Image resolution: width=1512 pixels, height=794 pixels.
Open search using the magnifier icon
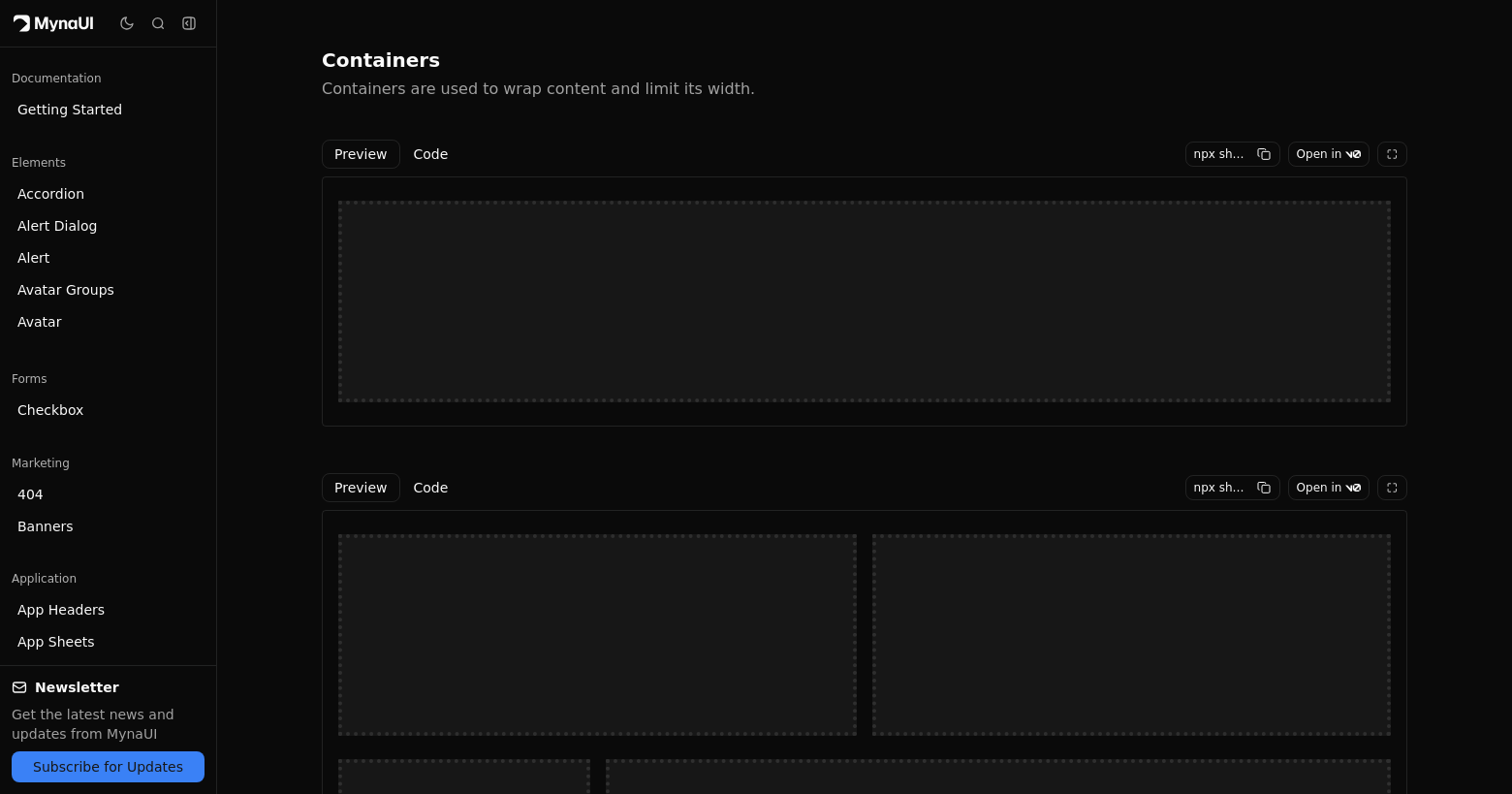[x=158, y=23]
